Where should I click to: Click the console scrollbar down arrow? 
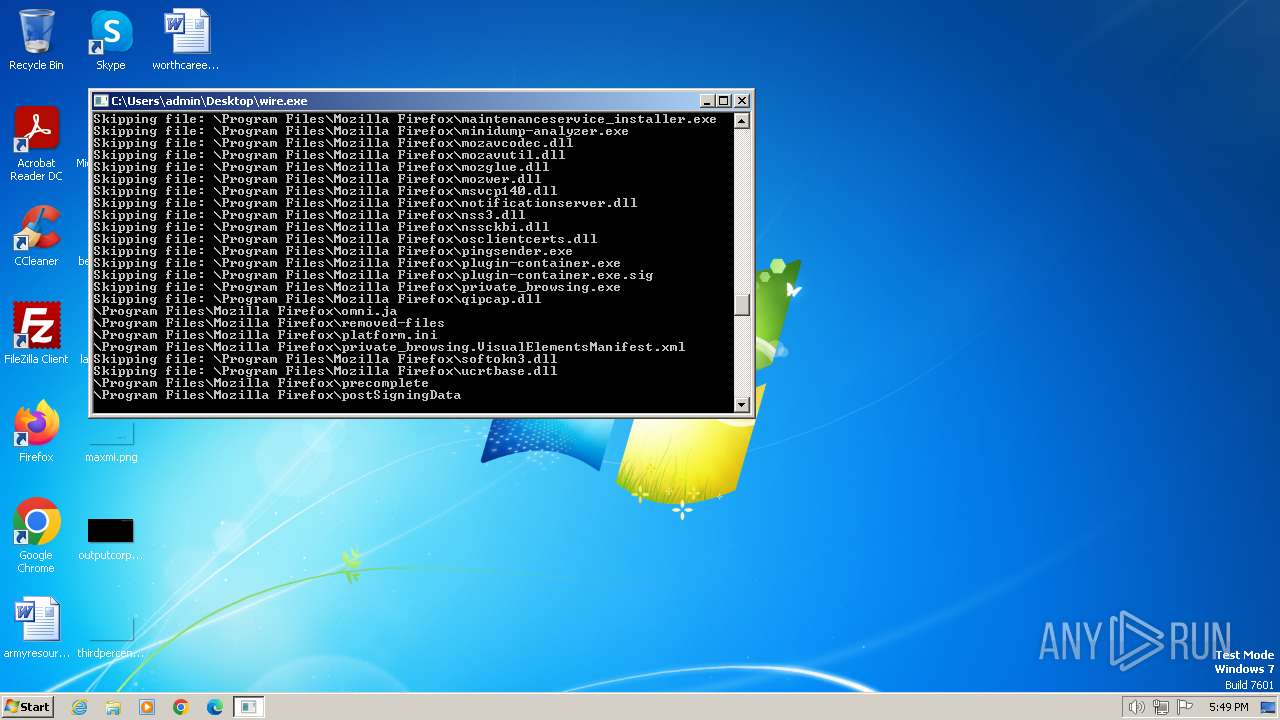coord(742,405)
